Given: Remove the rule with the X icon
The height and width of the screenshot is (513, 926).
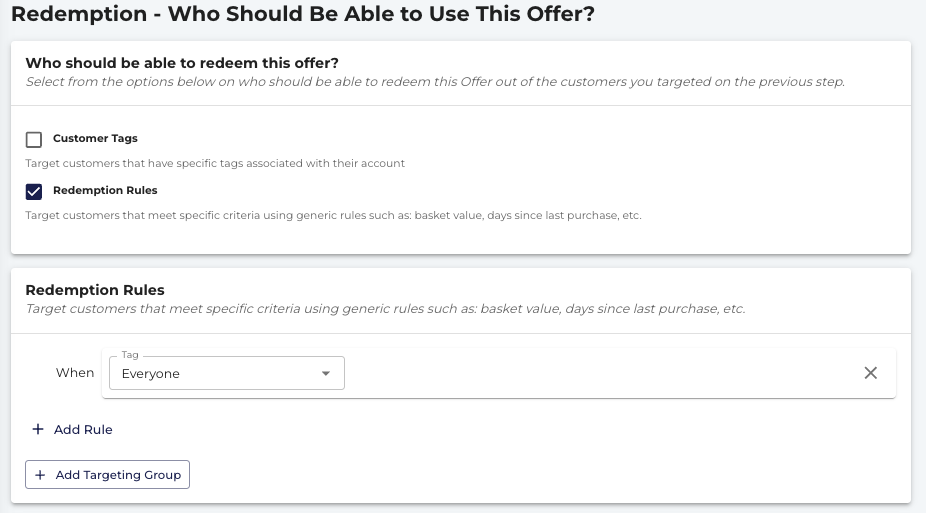Looking at the screenshot, I should [x=870, y=373].
